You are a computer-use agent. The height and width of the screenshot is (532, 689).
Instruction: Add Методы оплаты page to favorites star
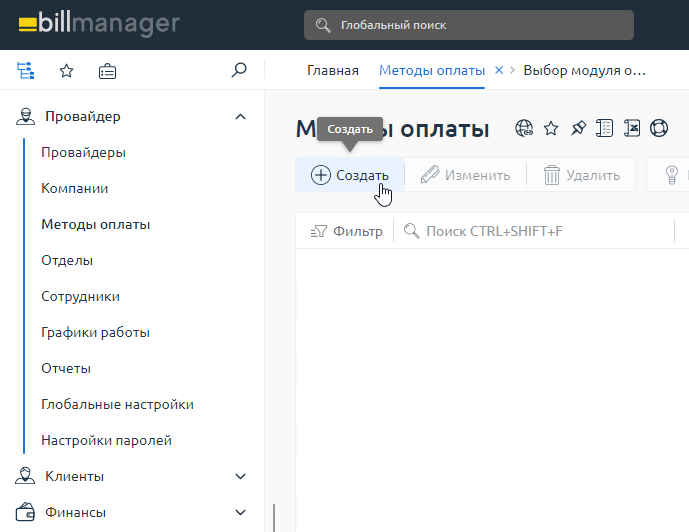(551, 128)
